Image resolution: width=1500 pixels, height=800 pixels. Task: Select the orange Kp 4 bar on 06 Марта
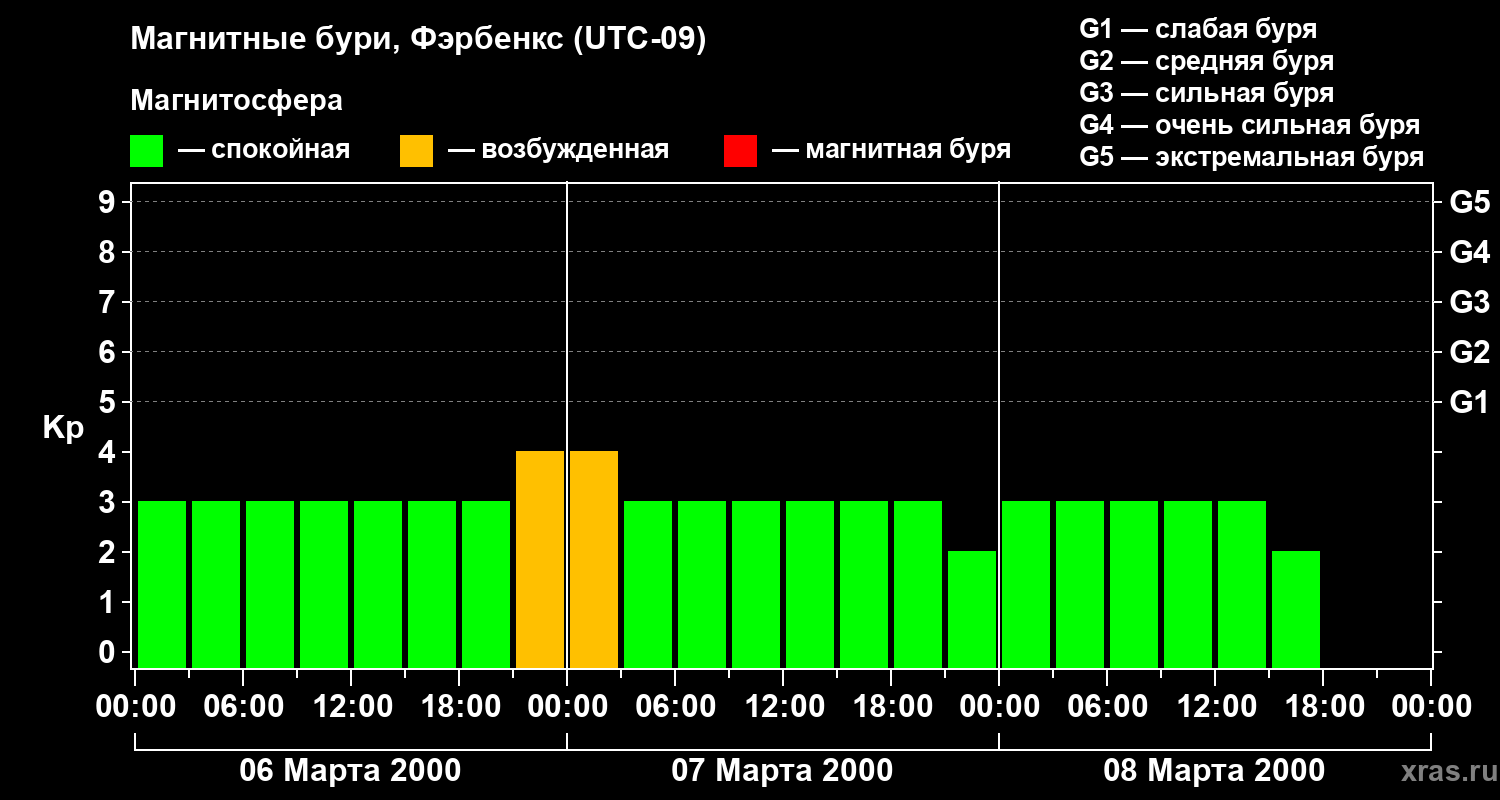(540, 559)
